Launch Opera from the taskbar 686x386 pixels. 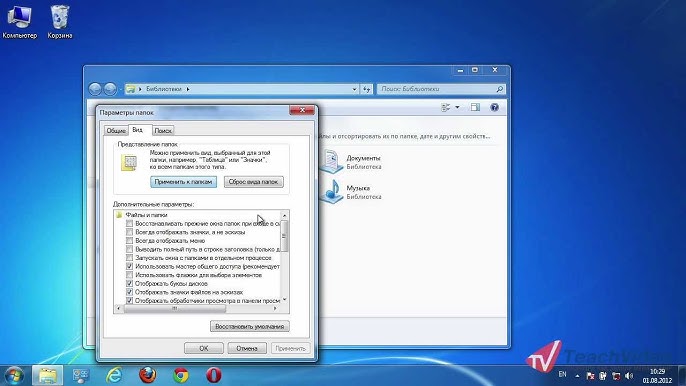[x=214, y=375]
